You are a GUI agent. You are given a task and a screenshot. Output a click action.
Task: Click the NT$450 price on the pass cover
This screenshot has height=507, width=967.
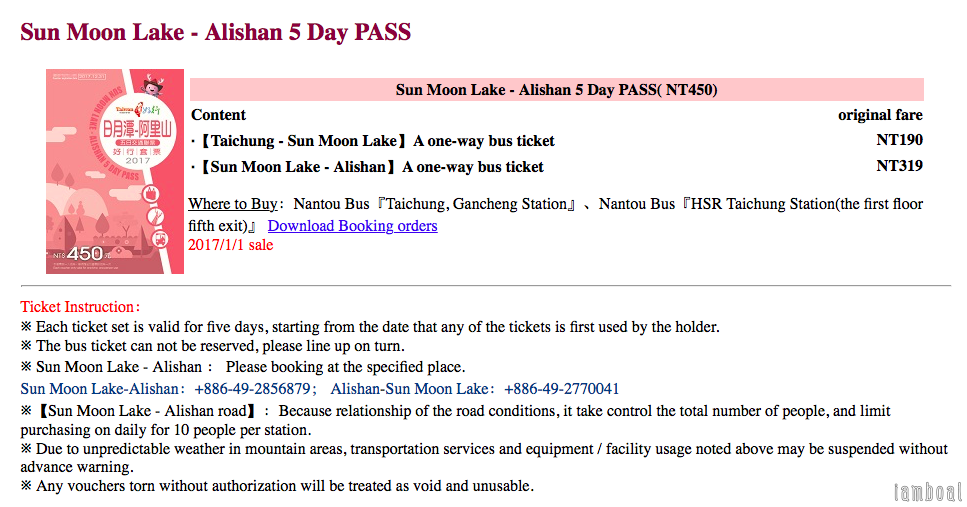point(82,254)
